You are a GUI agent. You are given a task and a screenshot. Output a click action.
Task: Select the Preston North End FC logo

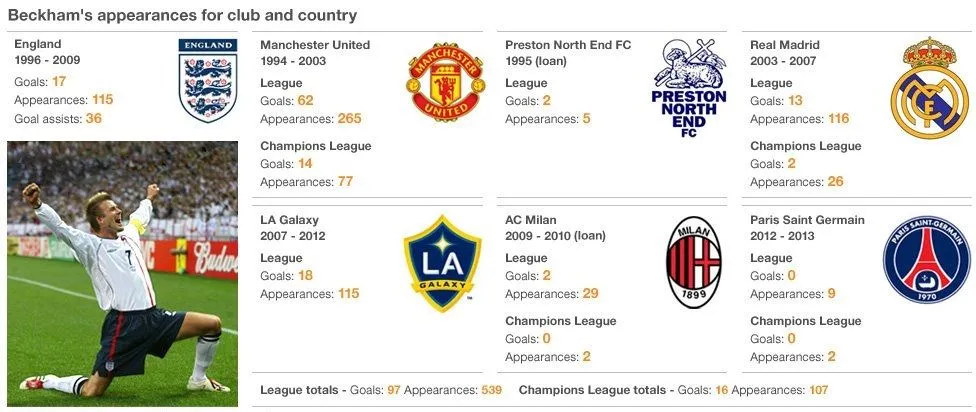pyautogui.click(x=689, y=88)
